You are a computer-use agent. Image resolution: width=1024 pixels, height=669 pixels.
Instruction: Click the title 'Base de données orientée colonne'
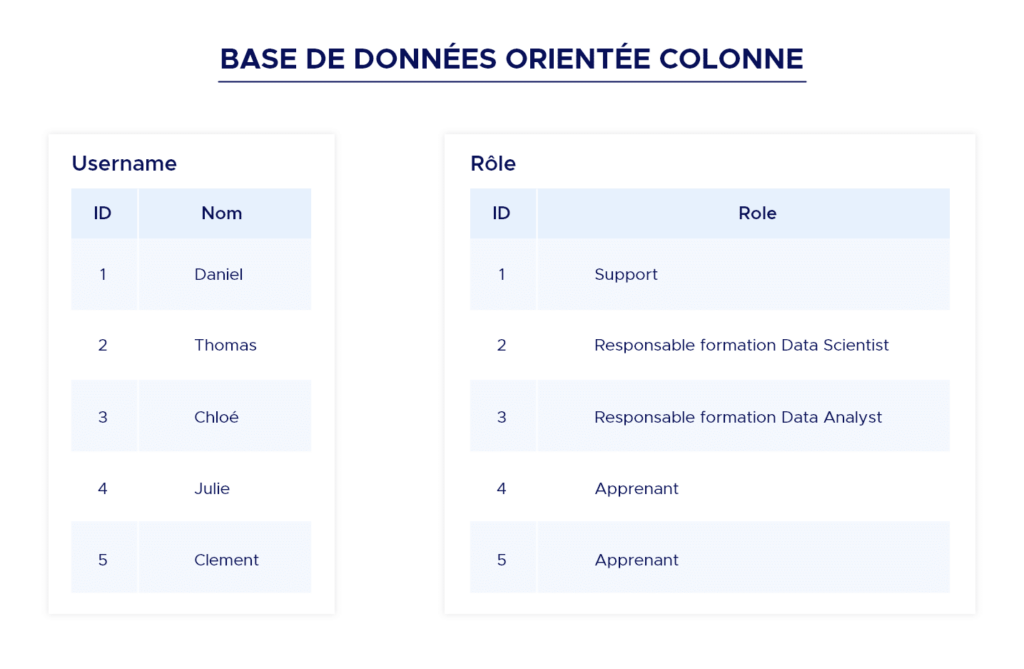[x=511, y=58]
